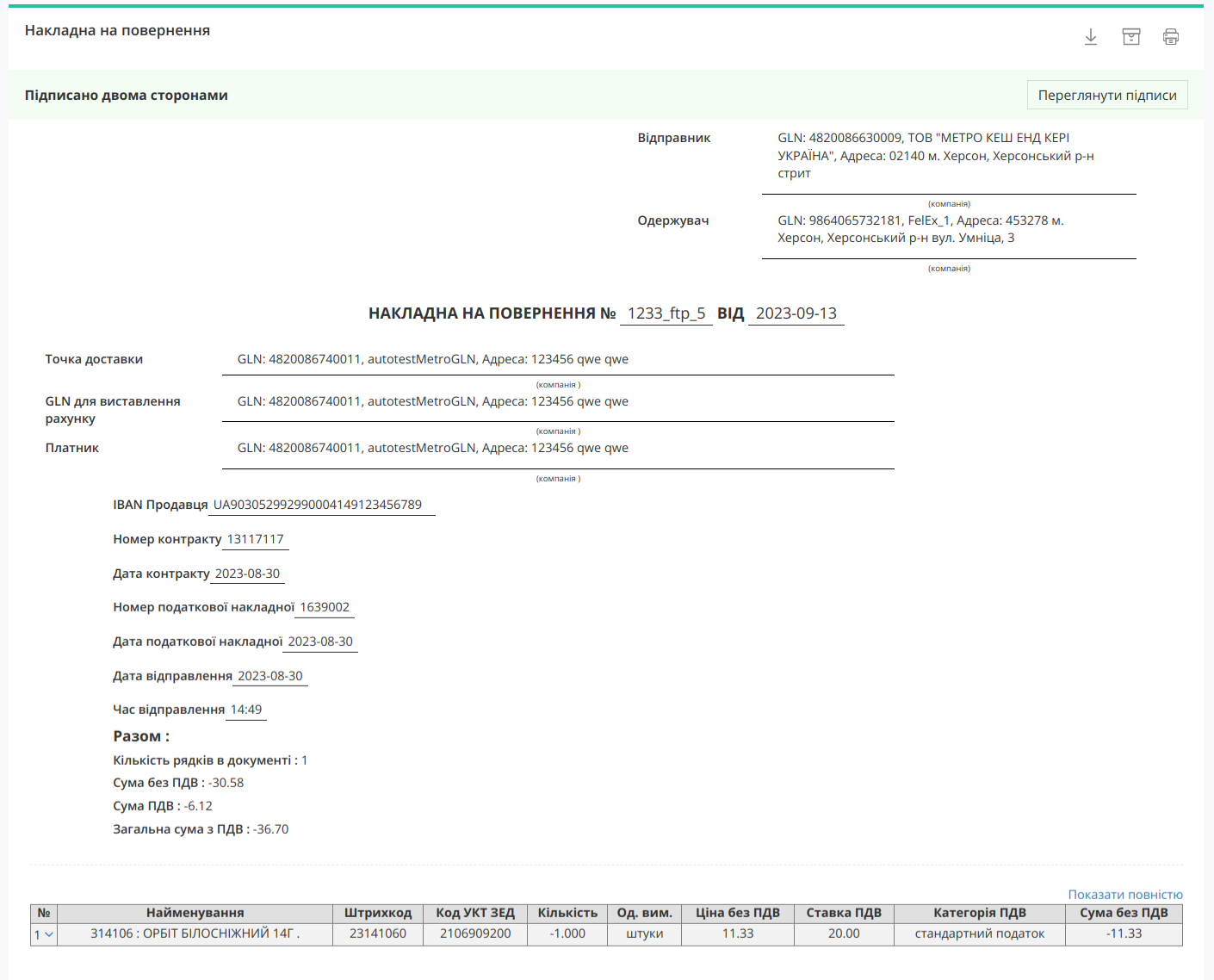This screenshot has width=1214, height=980.
Task: Click quantity cell -1.000
Action: click(x=567, y=933)
